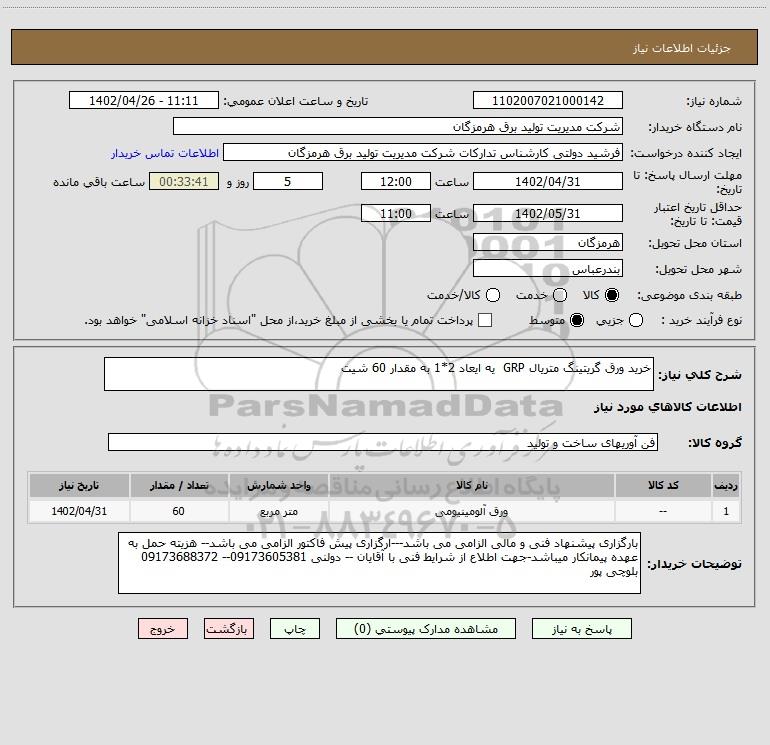Screen dimensions: 770x745
Task: Click response deadline date 1402/04/31 field
Action: (x=548, y=181)
